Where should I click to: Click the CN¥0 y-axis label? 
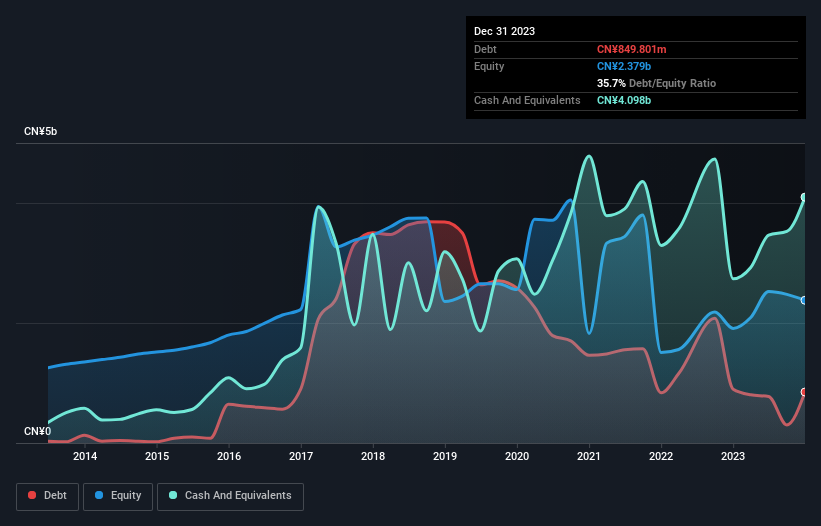[x=37, y=431]
